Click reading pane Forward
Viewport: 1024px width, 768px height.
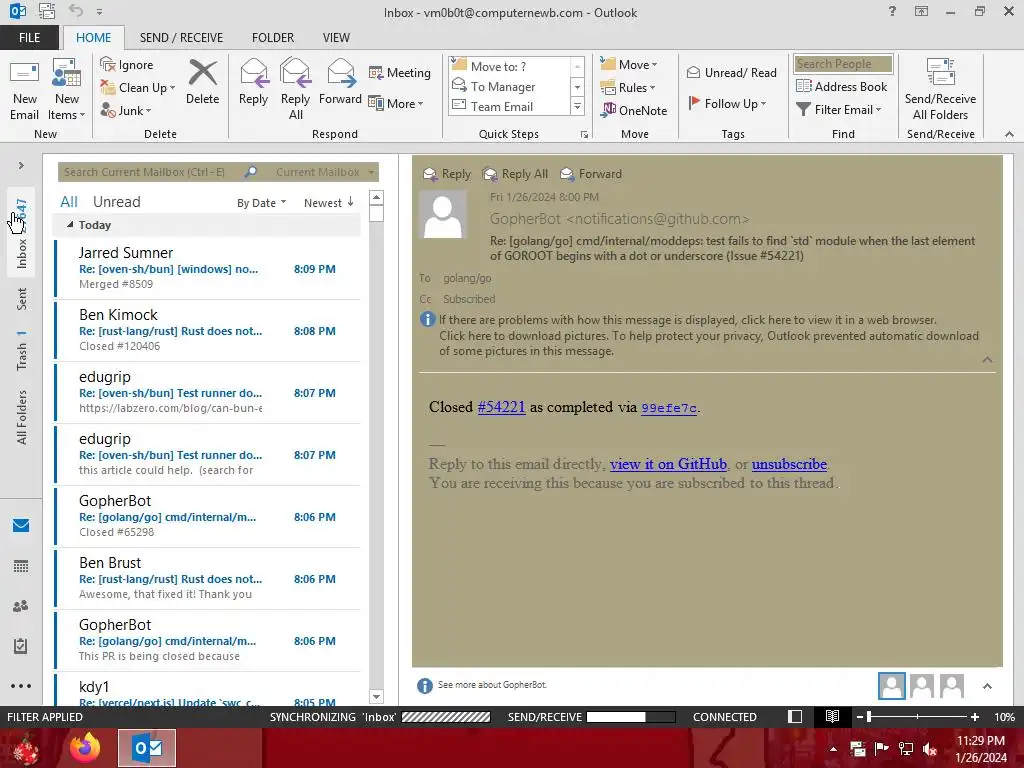click(x=591, y=174)
